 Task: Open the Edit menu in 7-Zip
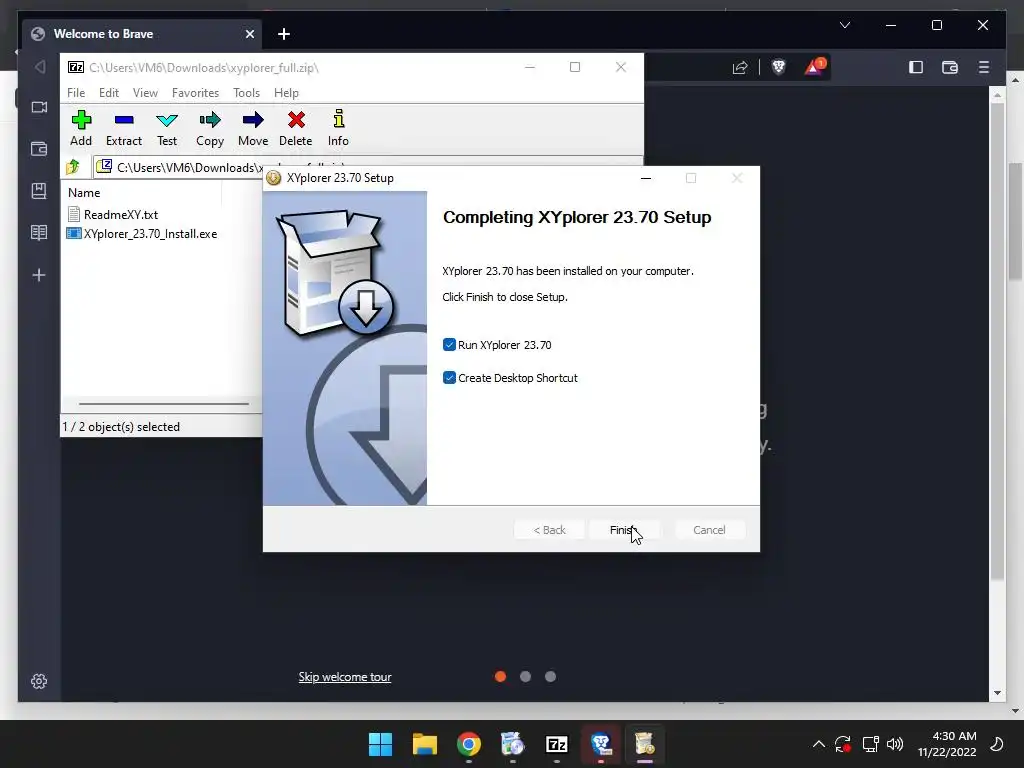pyautogui.click(x=108, y=93)
